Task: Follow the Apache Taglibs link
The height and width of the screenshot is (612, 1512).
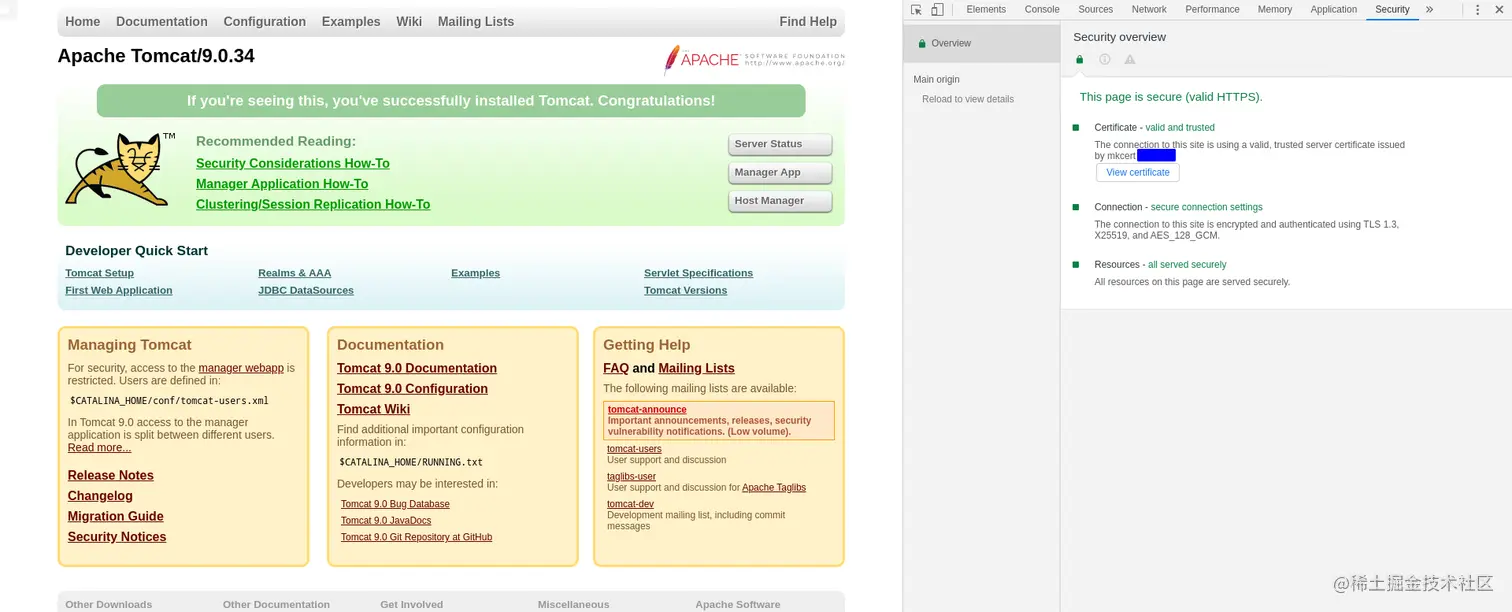Action: tap(774, 488)
